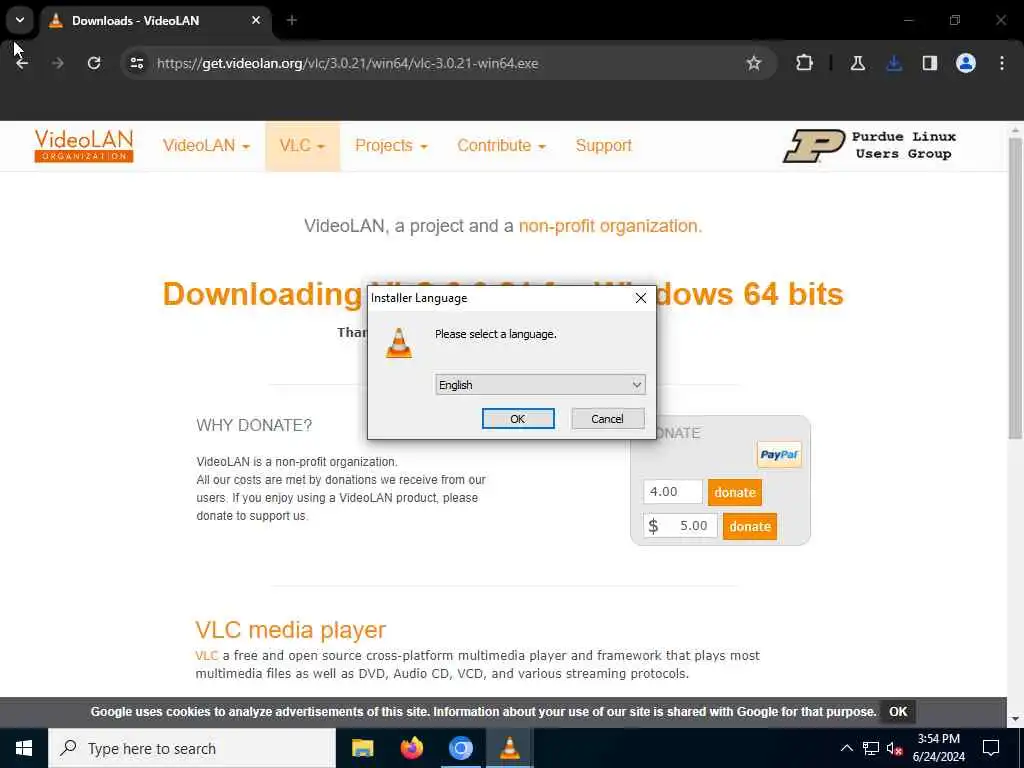The image size is (1024, 768).
Task: Confirm language with OK in installer
Action: click(x=518, y=419)
